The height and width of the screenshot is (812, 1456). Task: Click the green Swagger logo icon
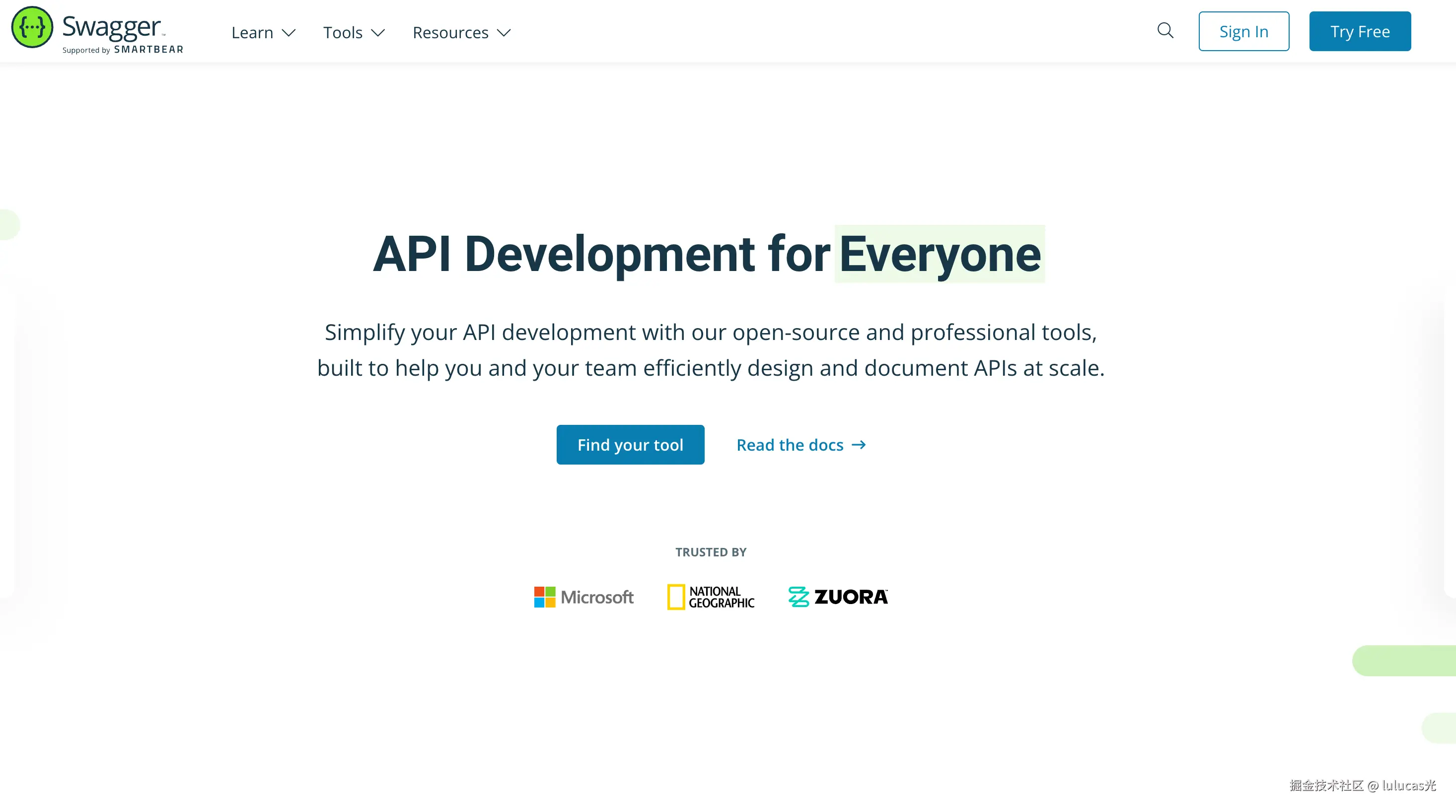[x=32, y=27]
